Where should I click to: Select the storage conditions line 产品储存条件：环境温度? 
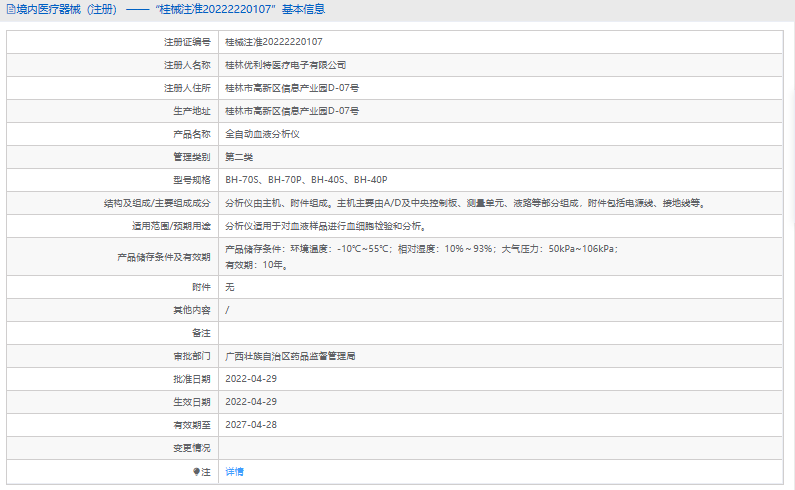[422, 249]
